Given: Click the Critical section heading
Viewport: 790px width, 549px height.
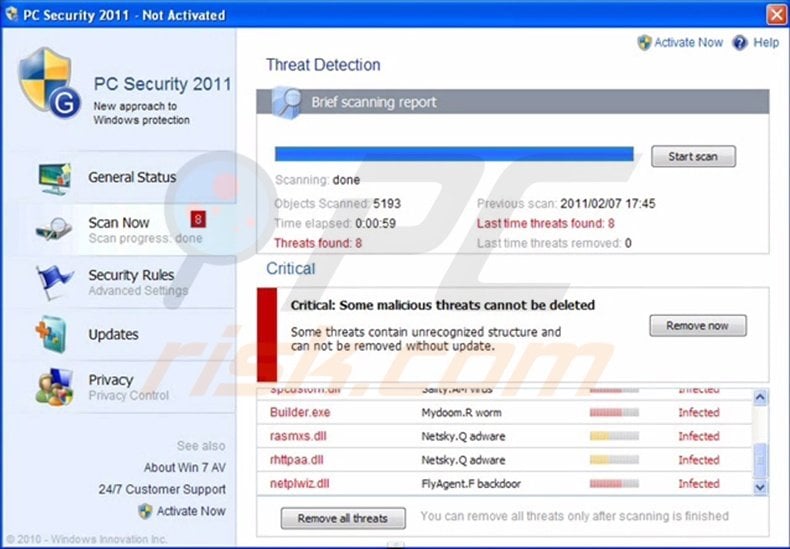Looking at the screenshot, I should (x=291, y=269).
